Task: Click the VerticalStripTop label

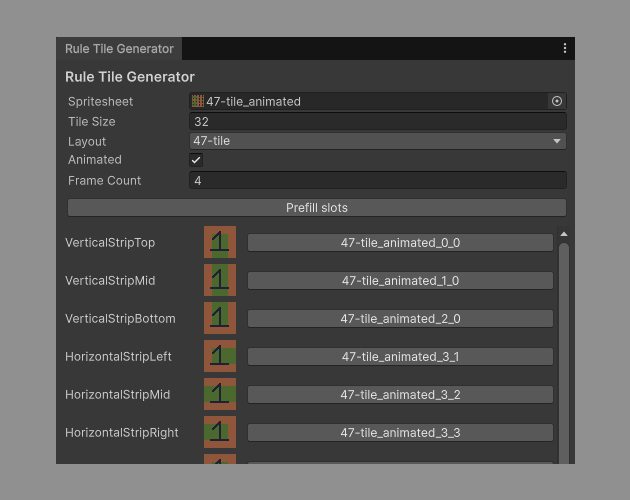Action: click(x=110, y=243)
